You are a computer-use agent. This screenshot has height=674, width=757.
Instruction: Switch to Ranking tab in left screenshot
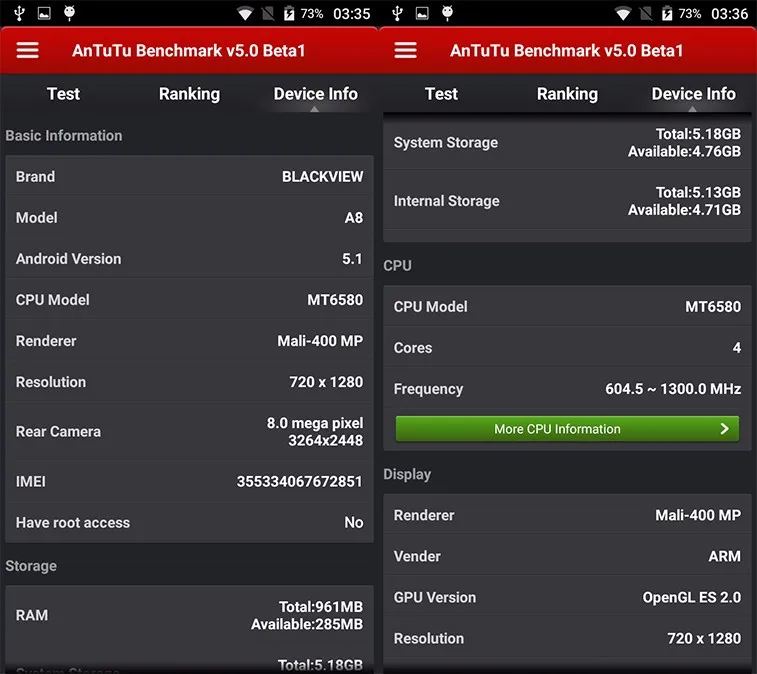pos(189,94)
